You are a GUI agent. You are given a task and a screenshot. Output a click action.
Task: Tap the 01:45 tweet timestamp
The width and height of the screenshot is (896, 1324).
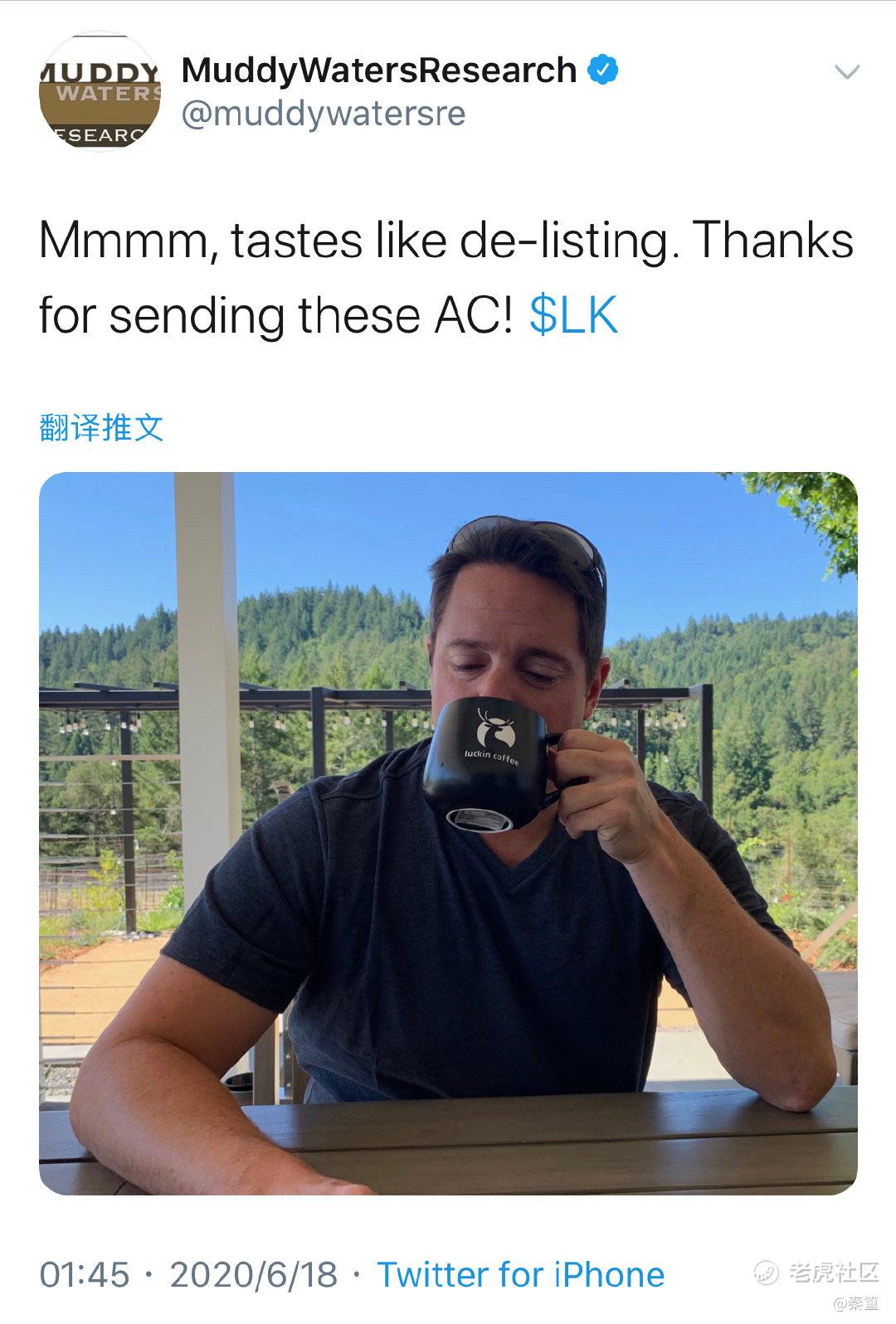(85, 1274)
